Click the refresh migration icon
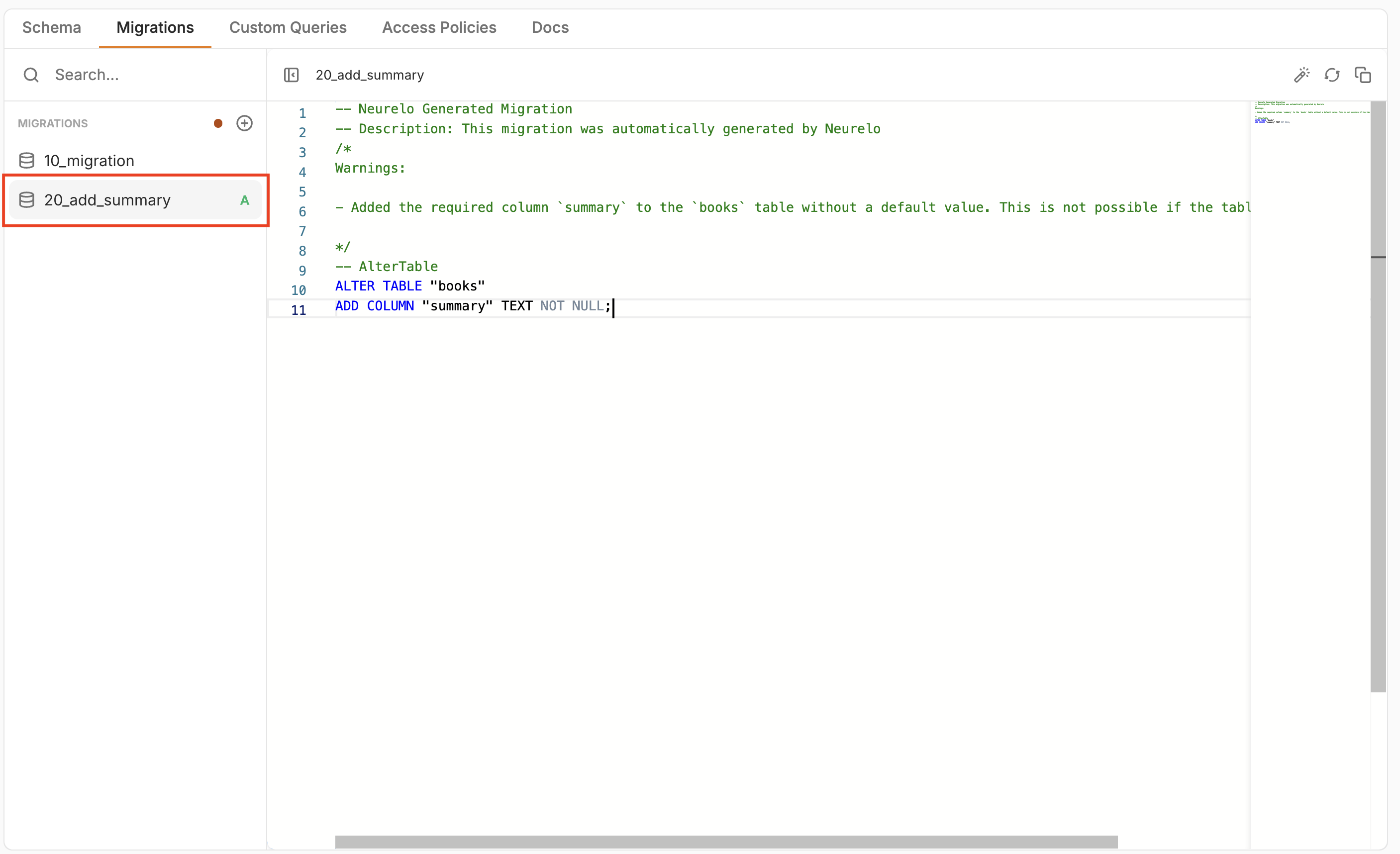The width and height of the screenshot is (1400, 854). [1332, 75]
